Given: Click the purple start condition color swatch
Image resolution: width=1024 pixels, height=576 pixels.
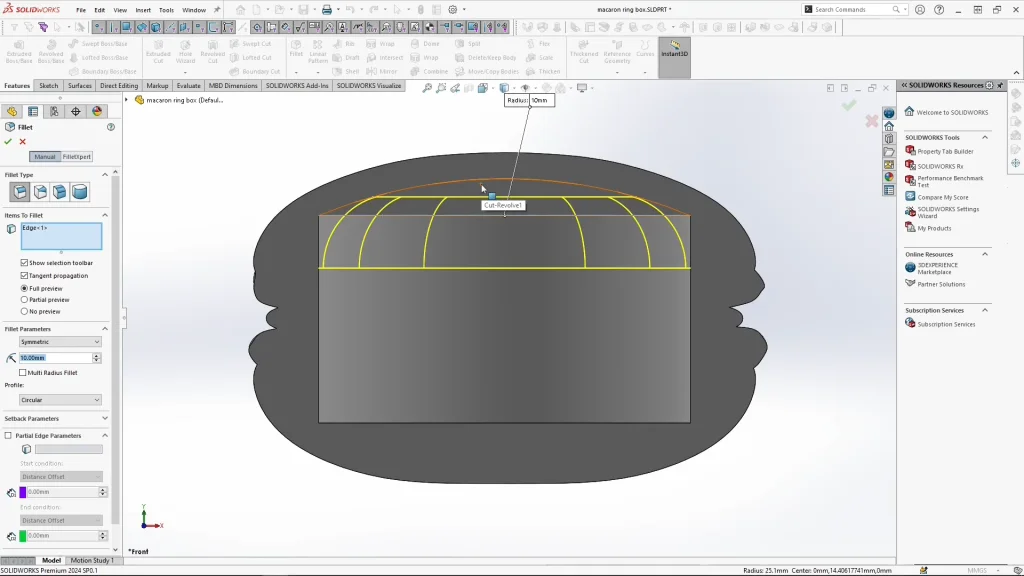Looking at the screenshot, I should [x=23, y=492].
